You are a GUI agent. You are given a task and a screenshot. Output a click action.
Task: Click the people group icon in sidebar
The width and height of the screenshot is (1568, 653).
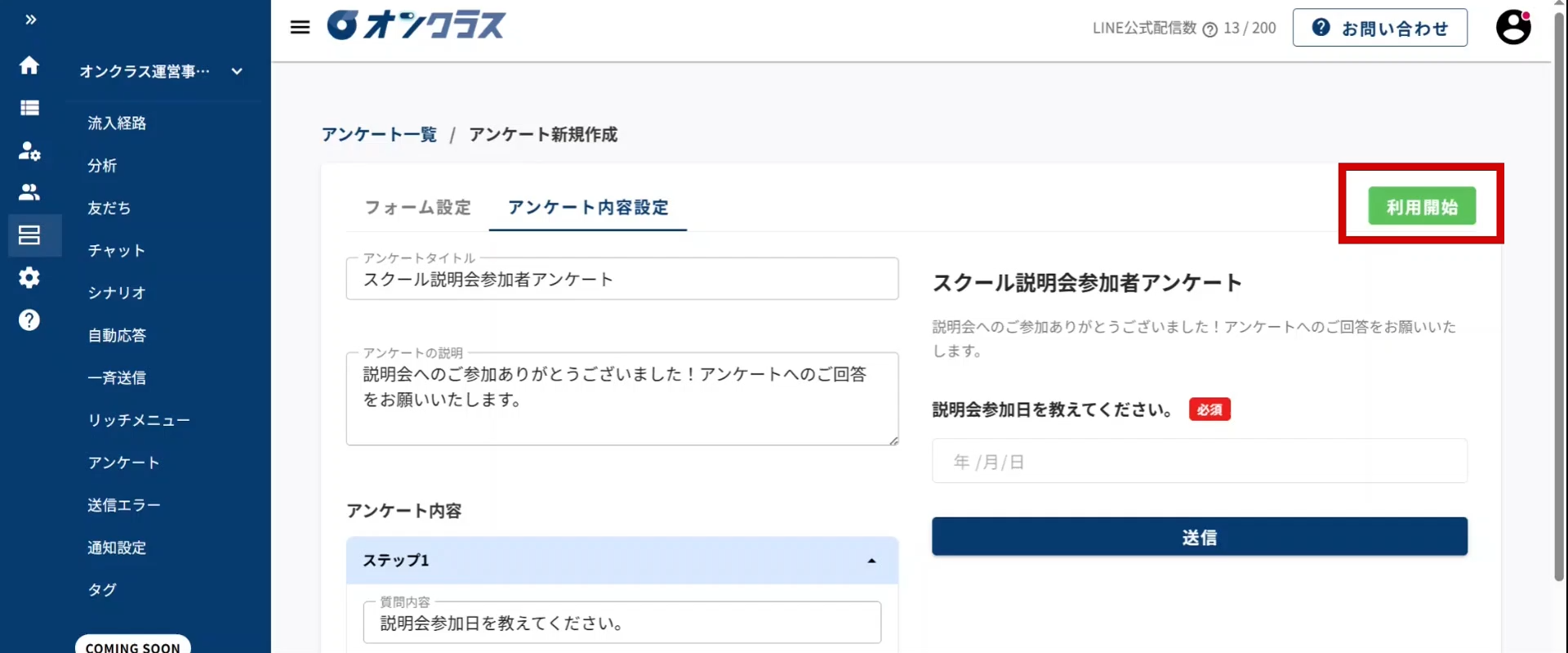tap(29, 193)
